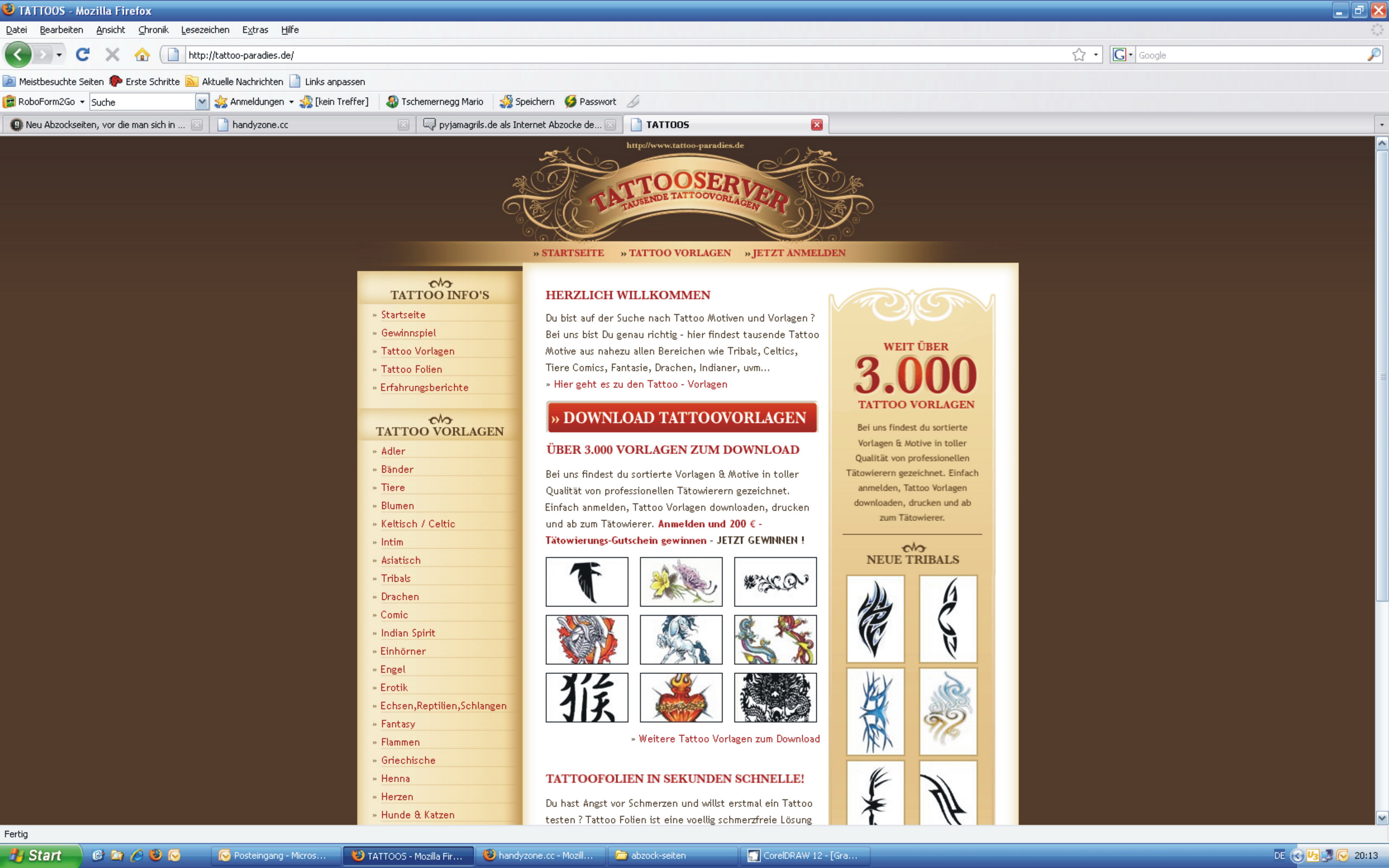The height and width of the screenshot is (868, 1389).
Task: Open the Lesezeichen menu
Action: coord(205,30)
